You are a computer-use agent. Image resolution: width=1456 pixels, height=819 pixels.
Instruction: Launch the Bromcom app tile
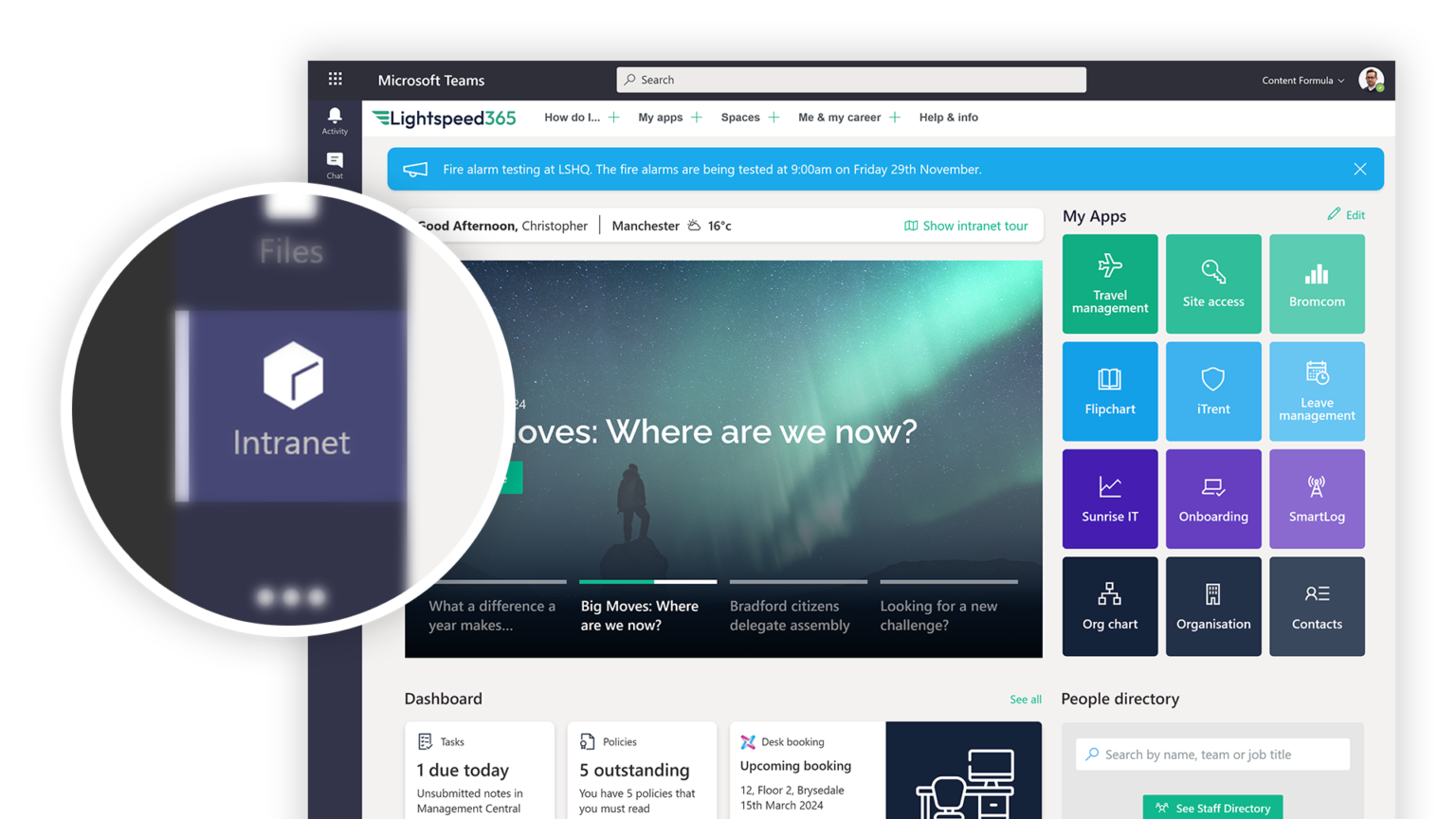point(1317,283)
